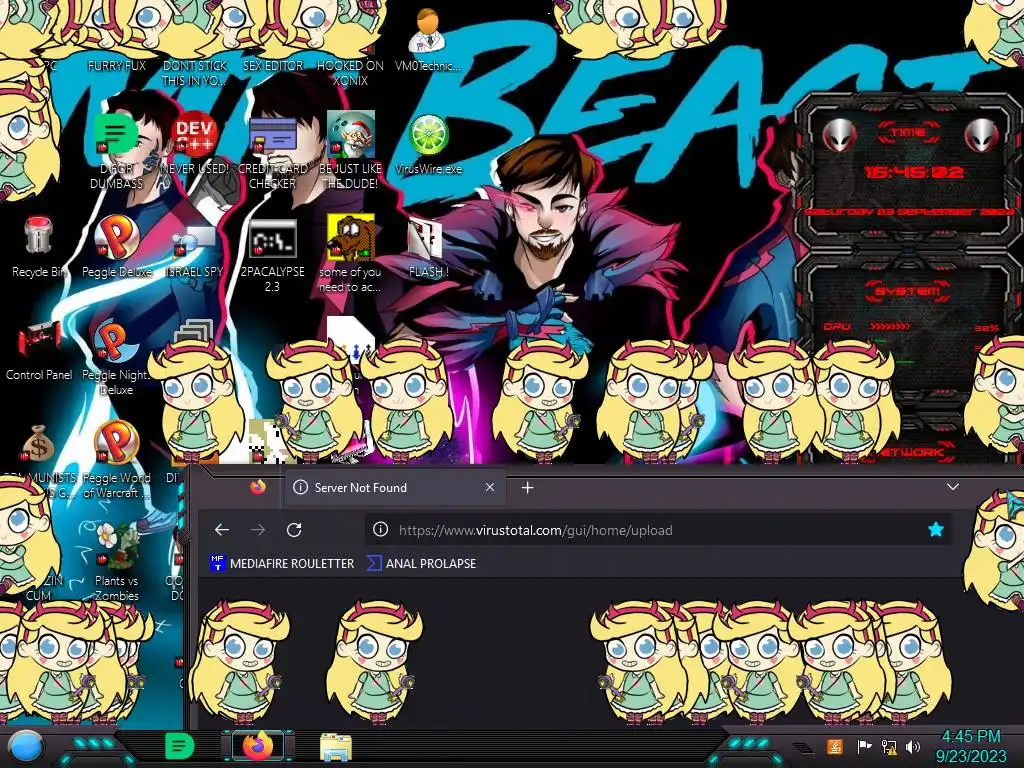This screenshot has width=1024, height=768.
Task: Focus the virustotal.com URL address bar
Action: point(656,530)
